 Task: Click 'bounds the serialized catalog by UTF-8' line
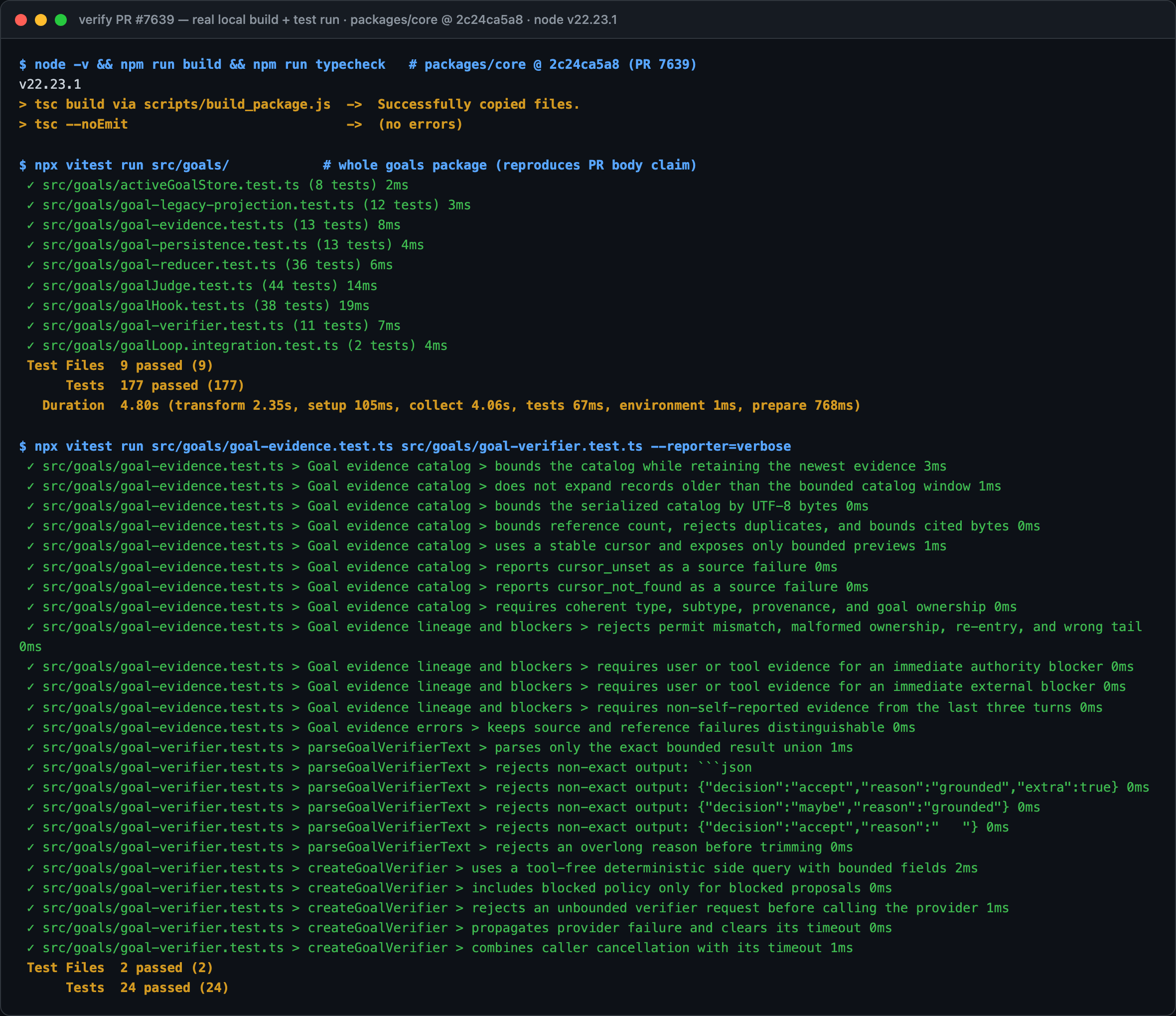click(x=447, y=506)
